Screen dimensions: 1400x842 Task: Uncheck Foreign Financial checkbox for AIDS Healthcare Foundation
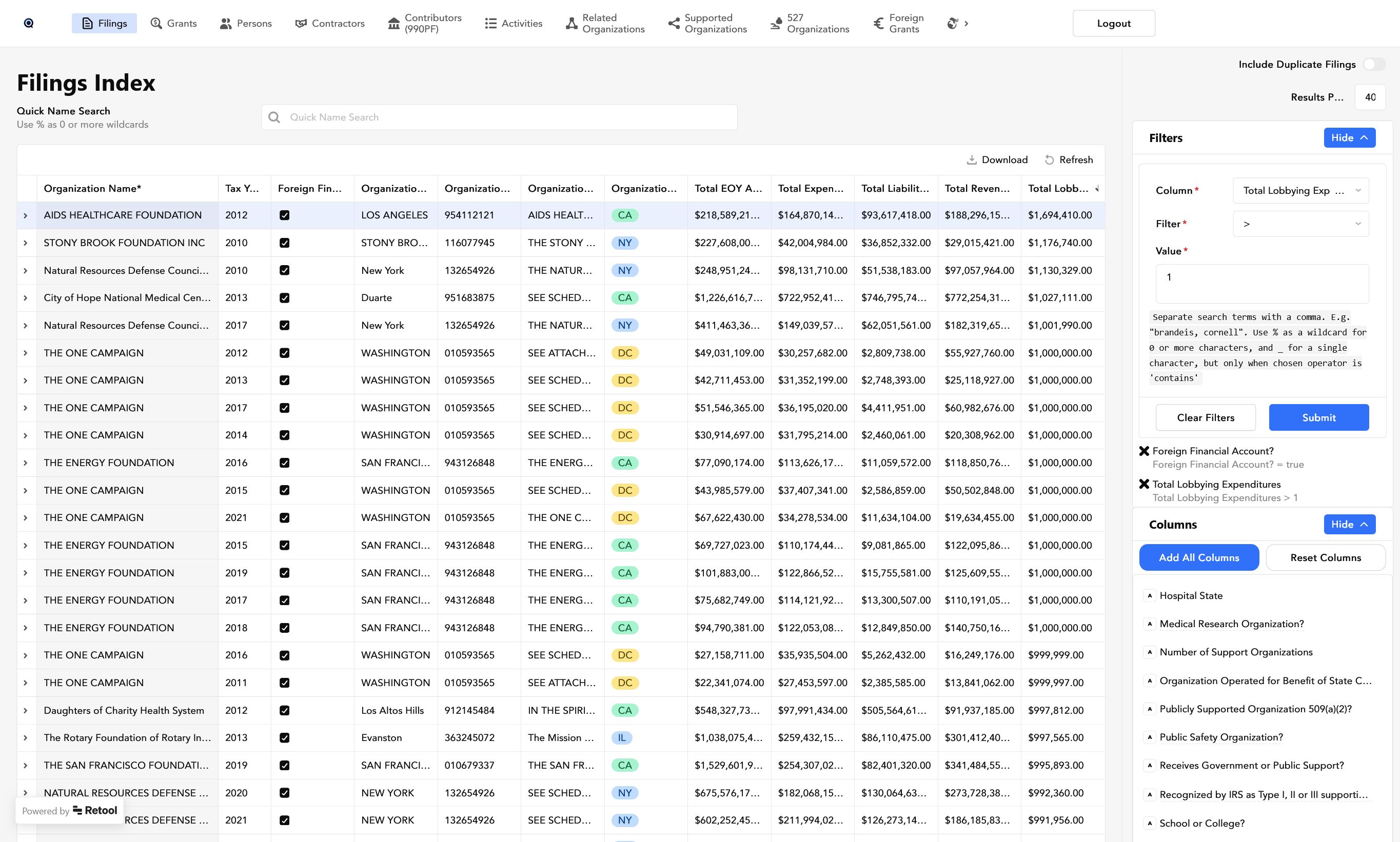pyautogui.click(x=284, y=215)
